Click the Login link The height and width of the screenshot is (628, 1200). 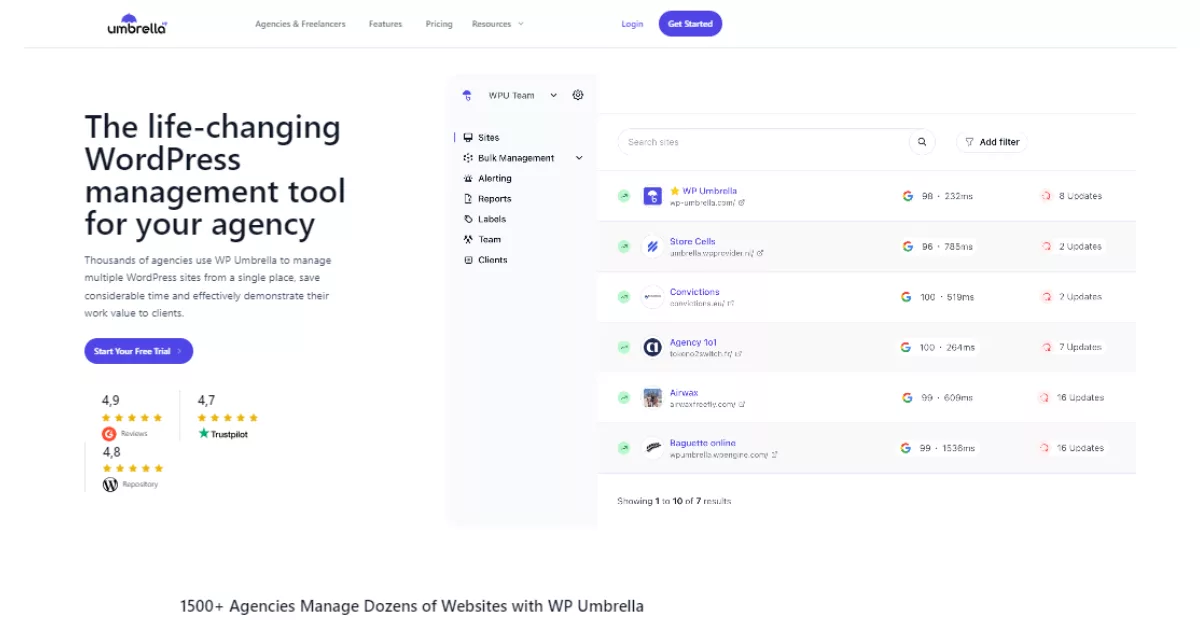[632, 24]
